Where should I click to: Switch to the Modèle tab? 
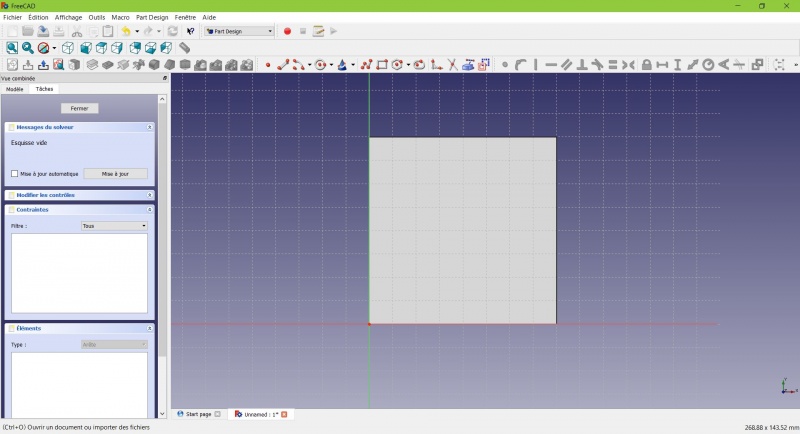click(x=14, y=89)
